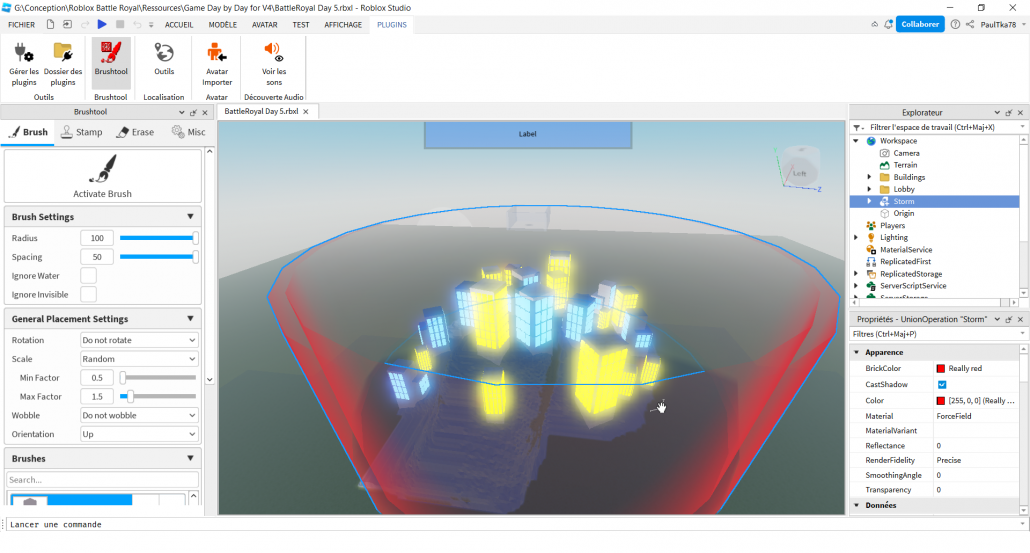The image size is (1030, 553).
Task: Expand the Storm union arrow
Action: coord(869,201)
